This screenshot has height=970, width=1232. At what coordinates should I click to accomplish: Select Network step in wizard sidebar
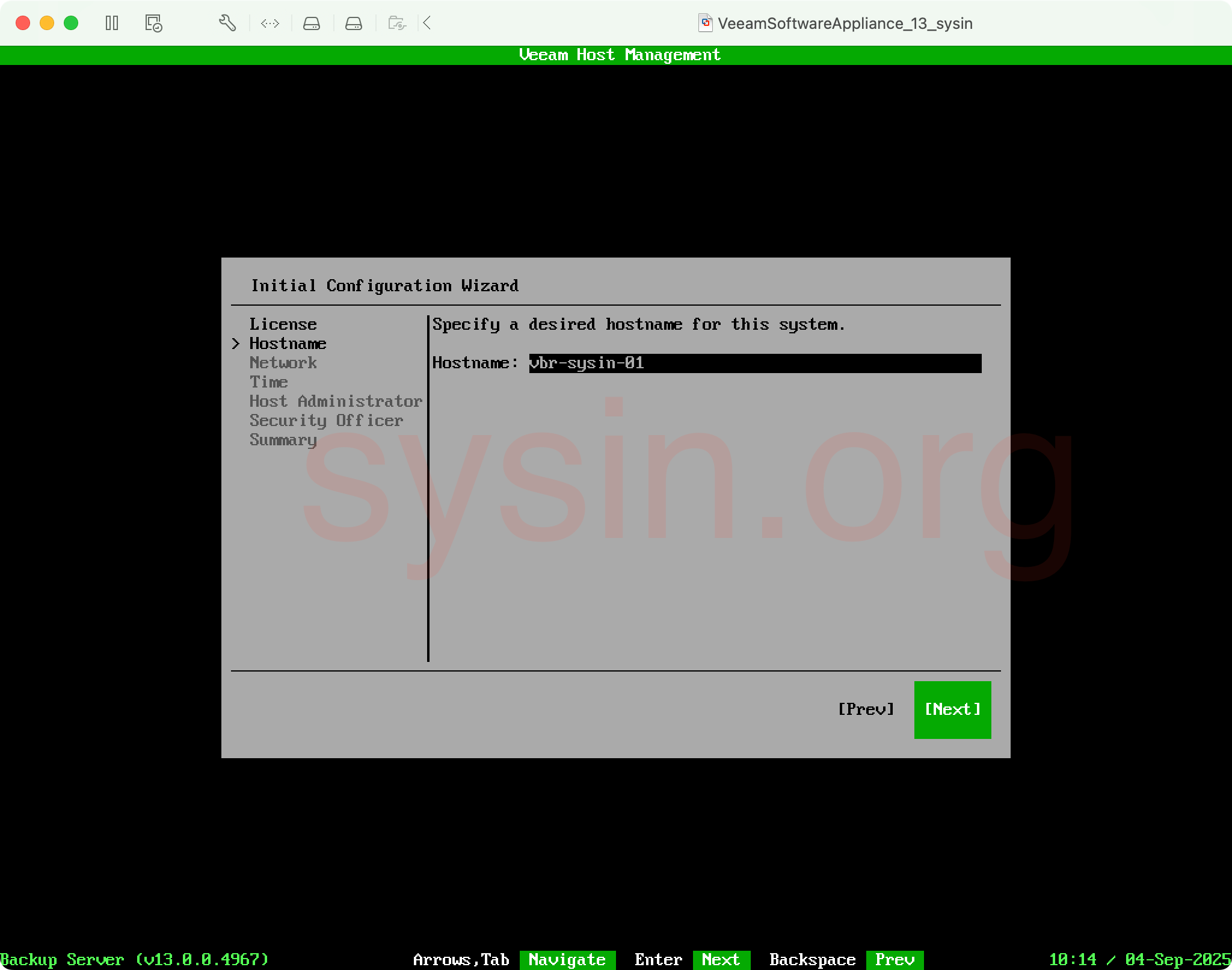click(x=283, y=363)
